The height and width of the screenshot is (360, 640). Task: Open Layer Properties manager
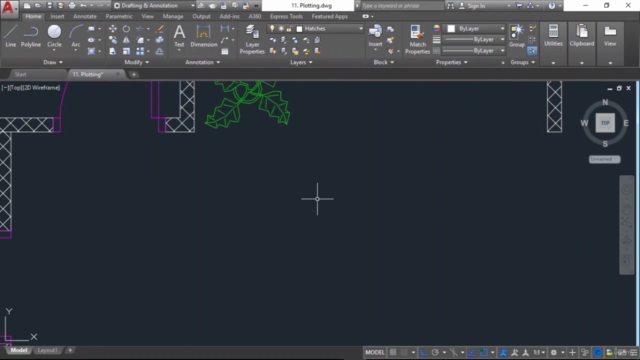252,39
